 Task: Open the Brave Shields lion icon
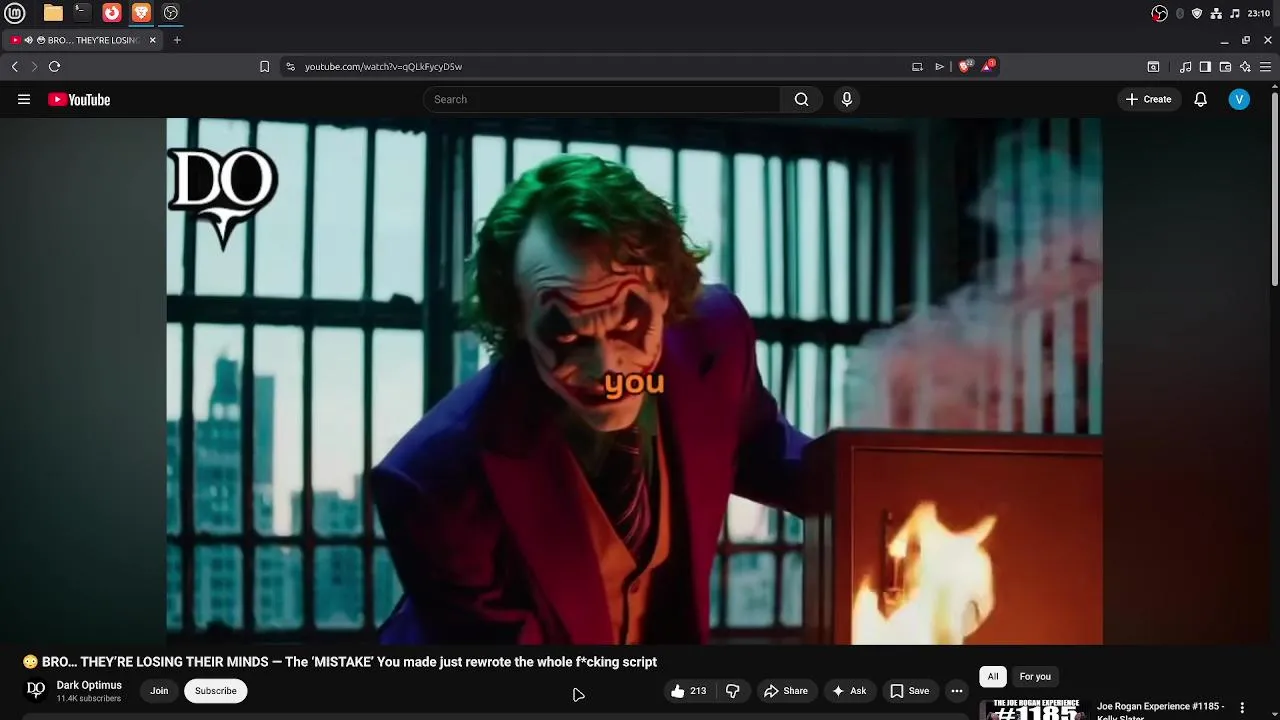tap(965, 66)
